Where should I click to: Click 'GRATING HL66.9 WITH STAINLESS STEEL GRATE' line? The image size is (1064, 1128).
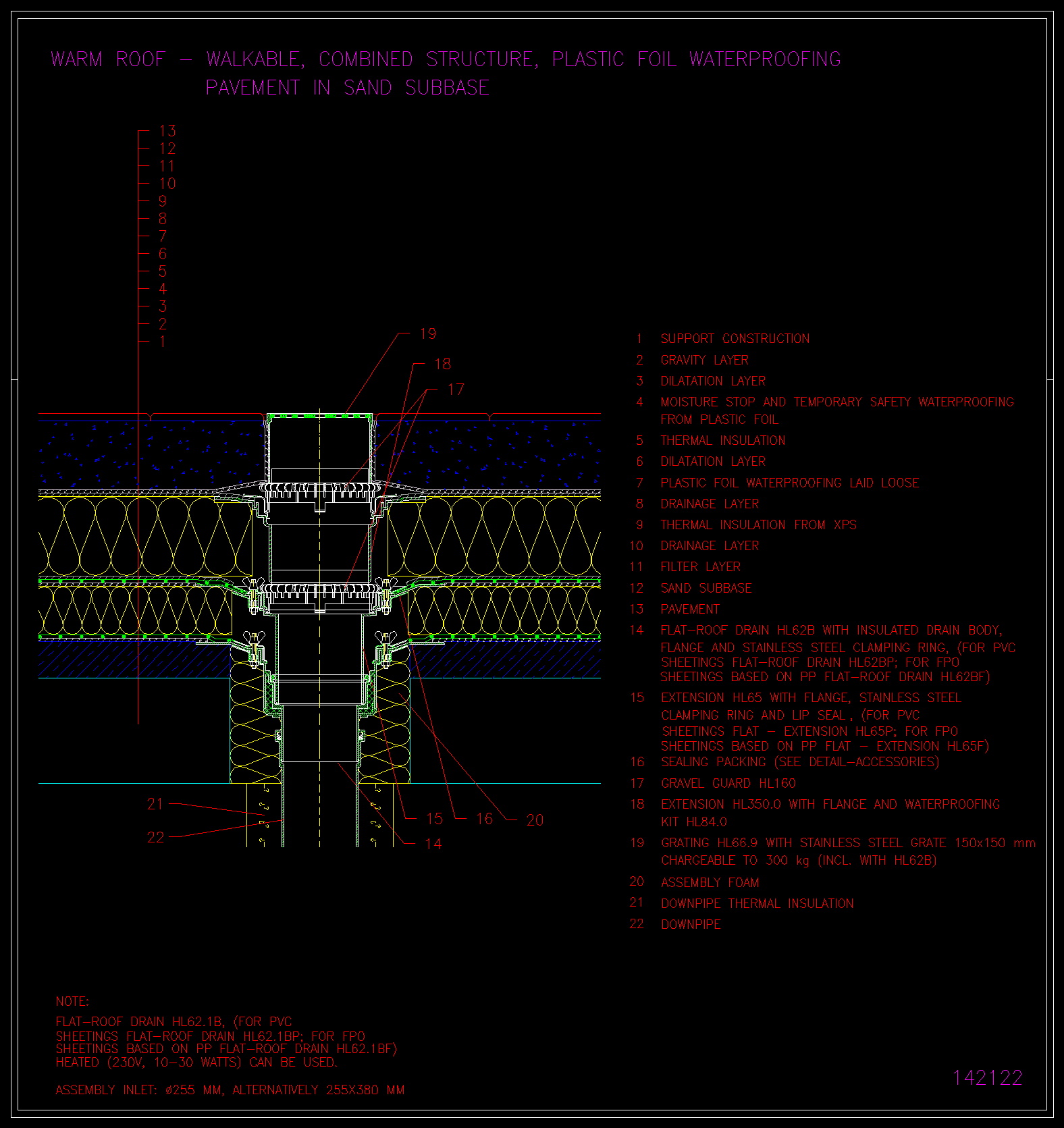pyautogui.click(x=848, y=843)
